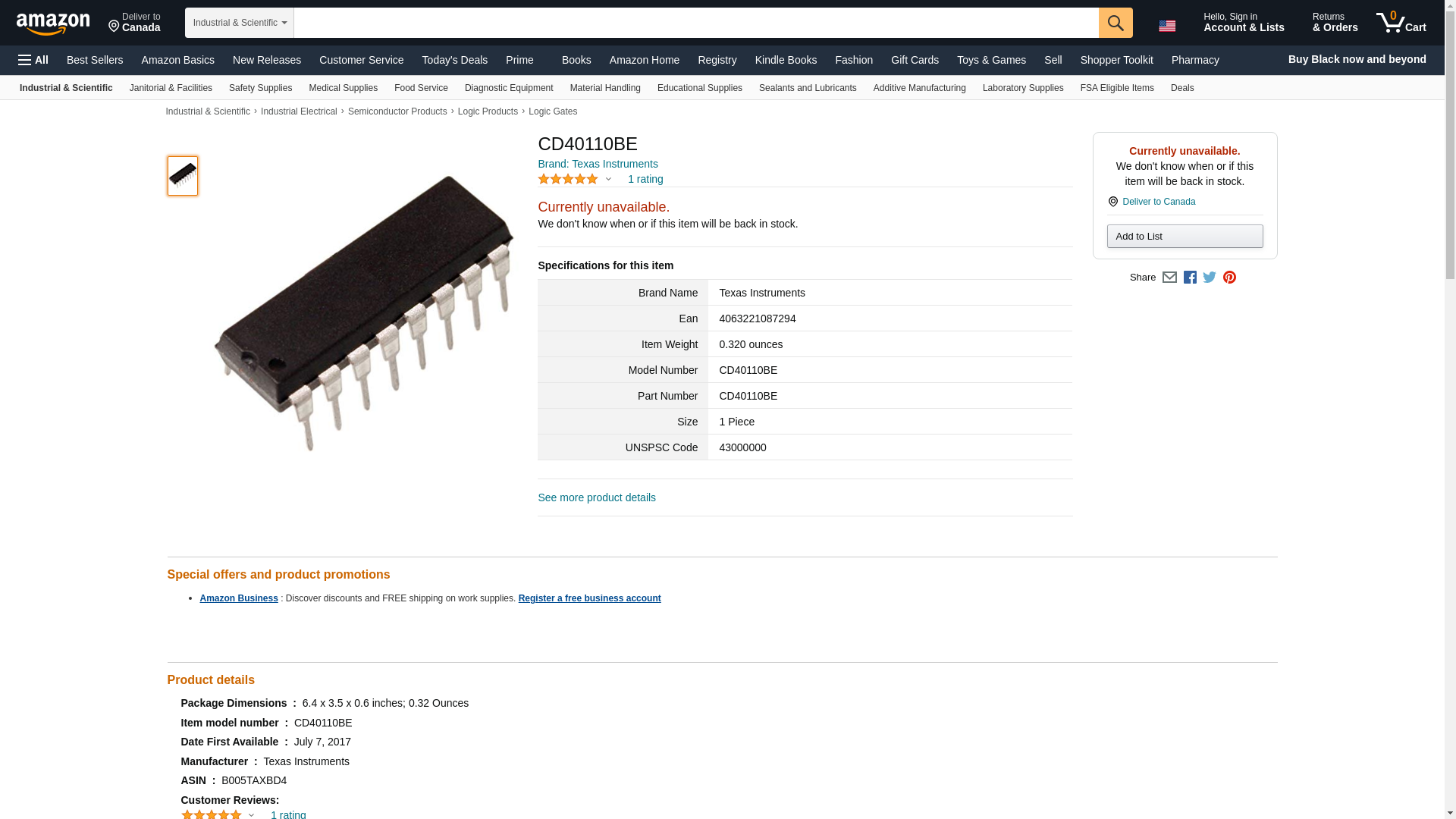Click the Add to List button
The height and width of the screenshot is (819, 1456).
click(x=1185, y=237)
